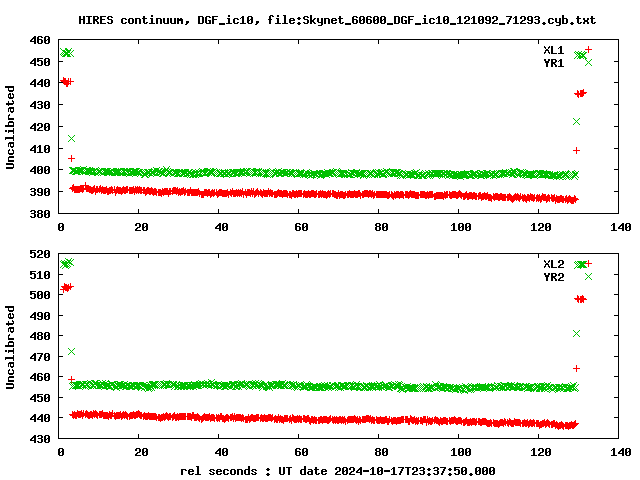The image size is (640, 480).
Task: Click the 380 tick label on top plot
Action: 40,213
